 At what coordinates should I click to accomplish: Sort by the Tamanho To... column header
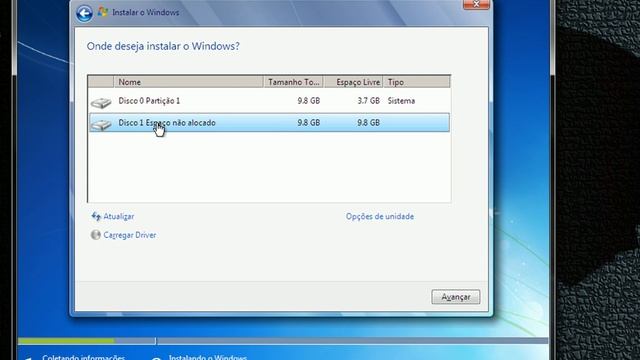click(x=293, y=82)
